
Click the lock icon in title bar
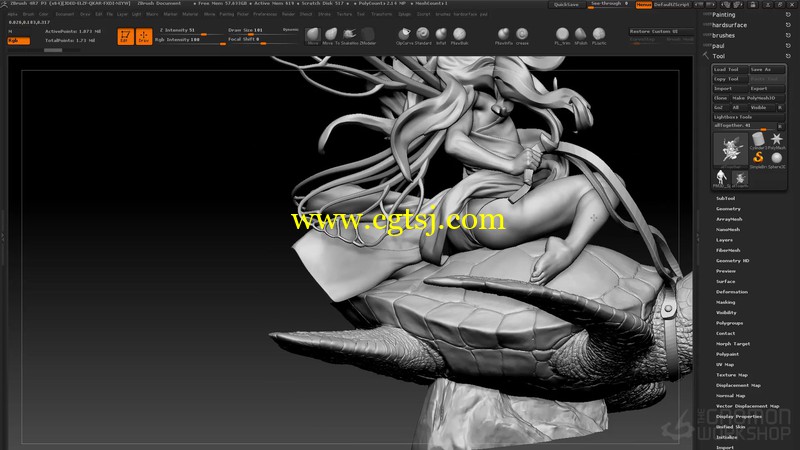click(x=753, y=4)
